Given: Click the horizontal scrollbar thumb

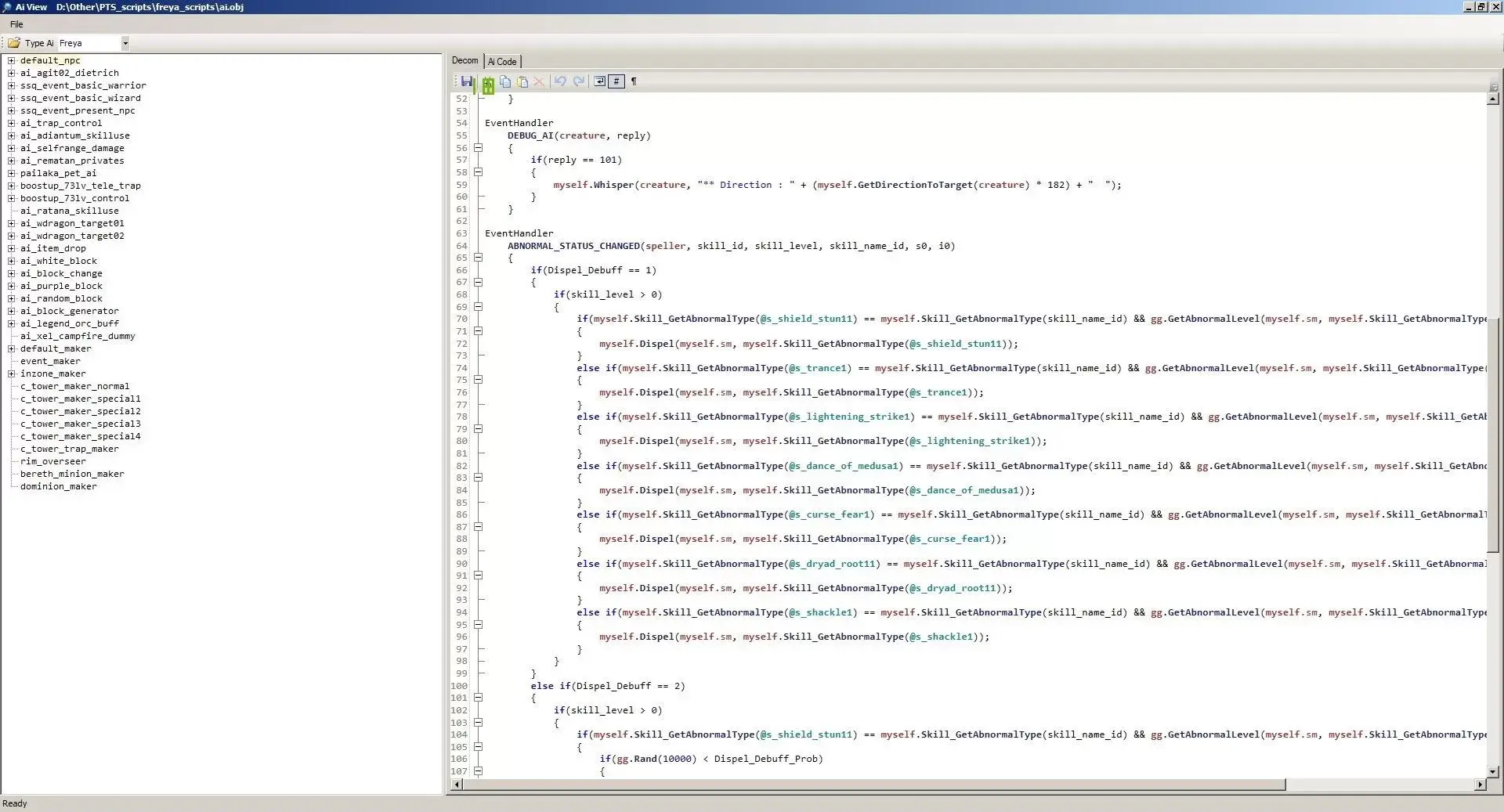Looking at the screenshot, I should [873, 785].
